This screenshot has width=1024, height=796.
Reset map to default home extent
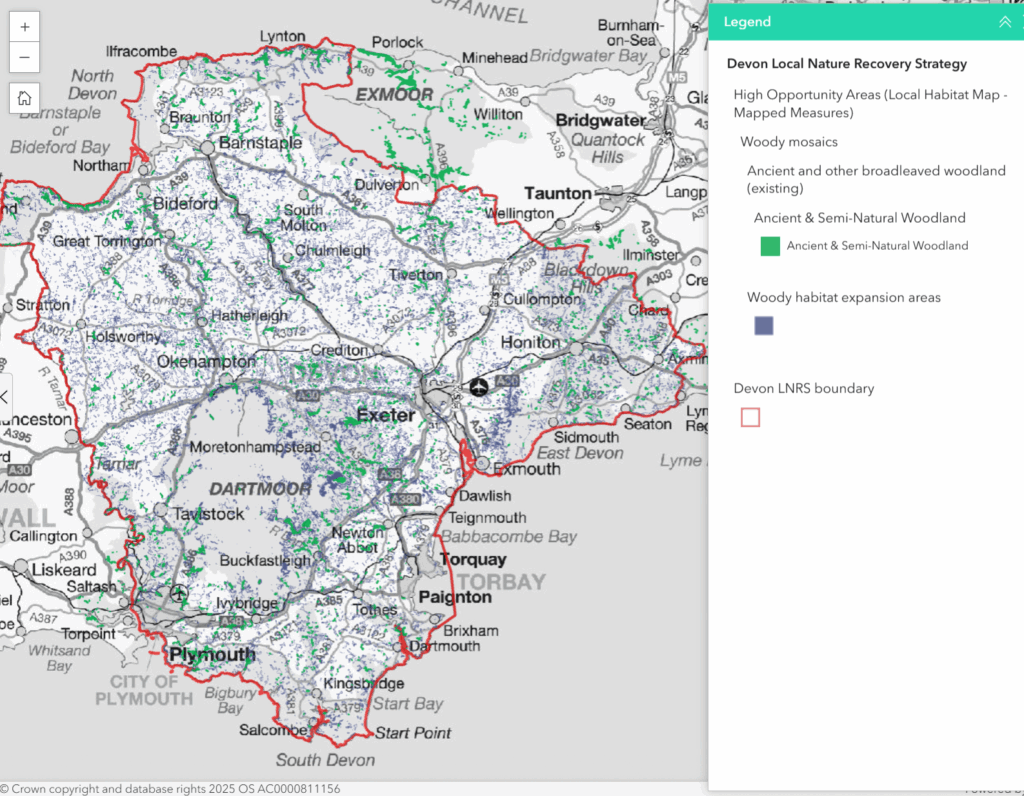click(25, 98)
